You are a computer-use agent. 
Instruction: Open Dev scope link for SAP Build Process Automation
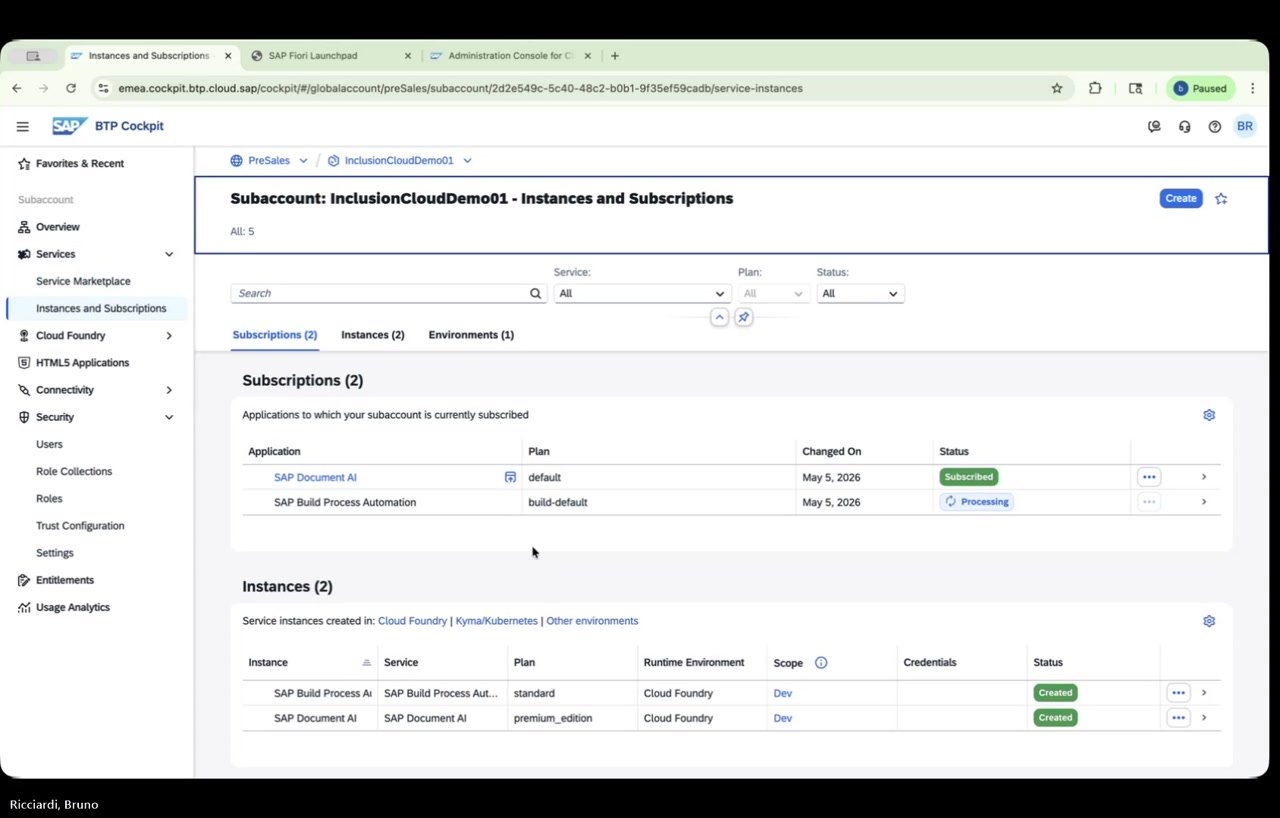tap(783, 693)
